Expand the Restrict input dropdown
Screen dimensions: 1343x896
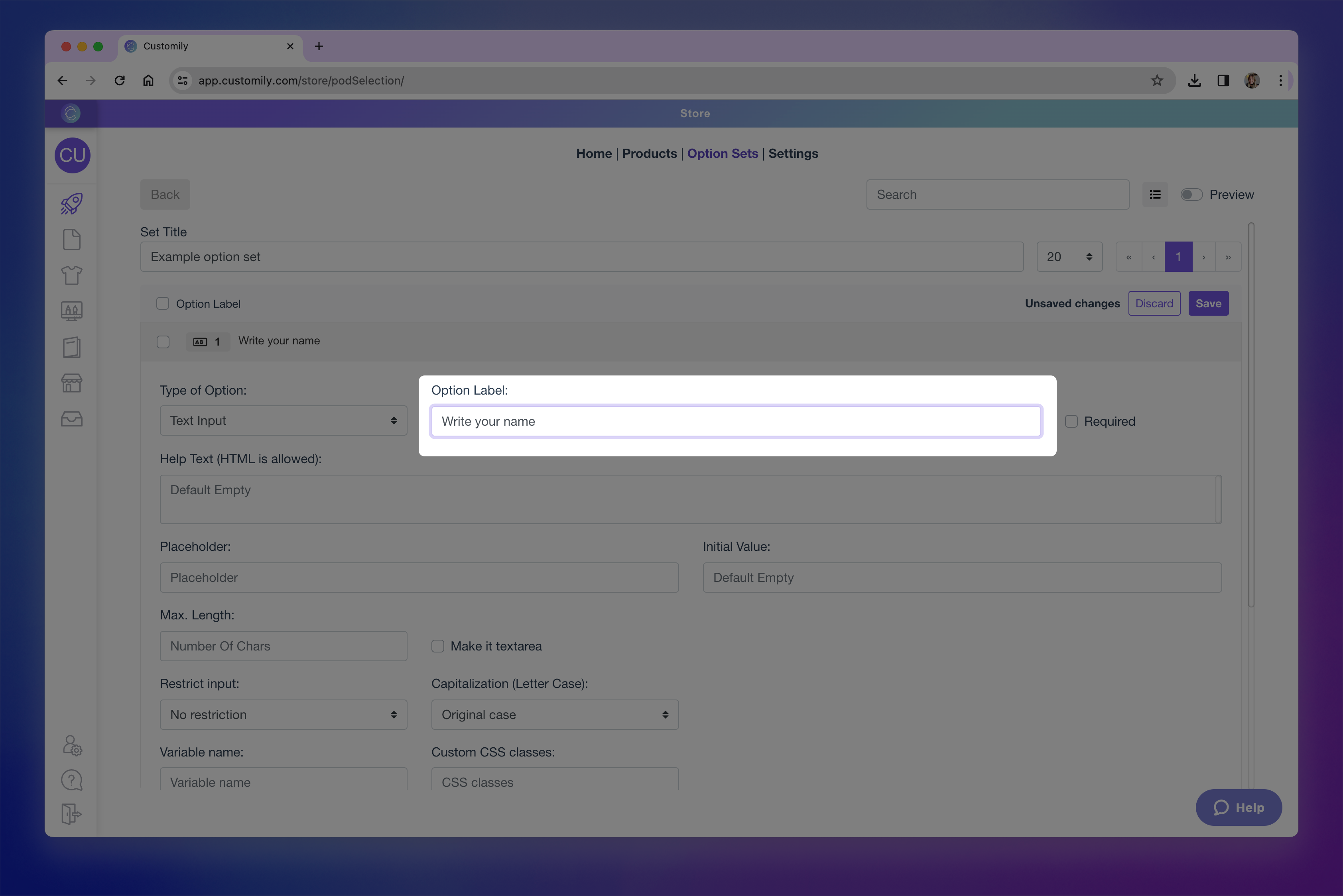click(284, 715)
